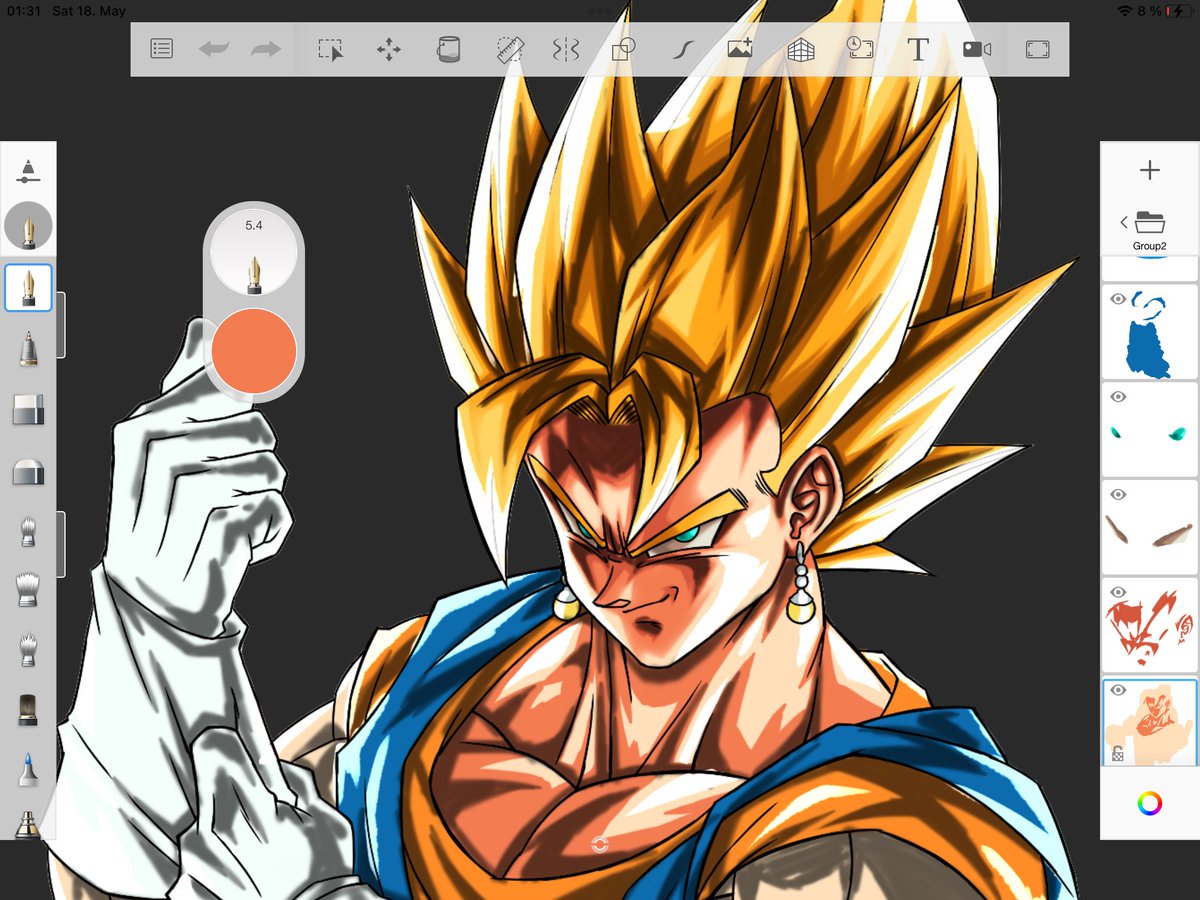Hide the teal eyes layer
The height and width of the screenshot is (900, 1200).
click(x=1118, y=397)
